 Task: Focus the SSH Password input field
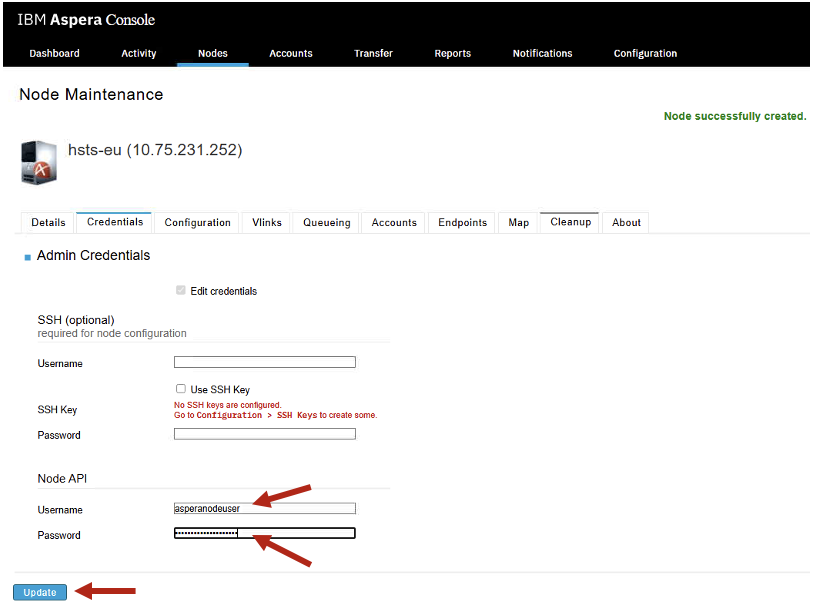265,434
